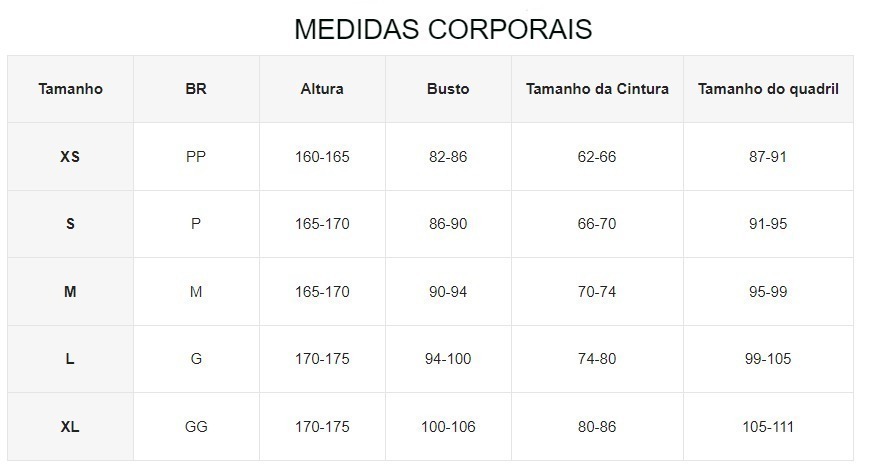Click the L size row label
Screen dimensions: 887x468
coord(70,359)
